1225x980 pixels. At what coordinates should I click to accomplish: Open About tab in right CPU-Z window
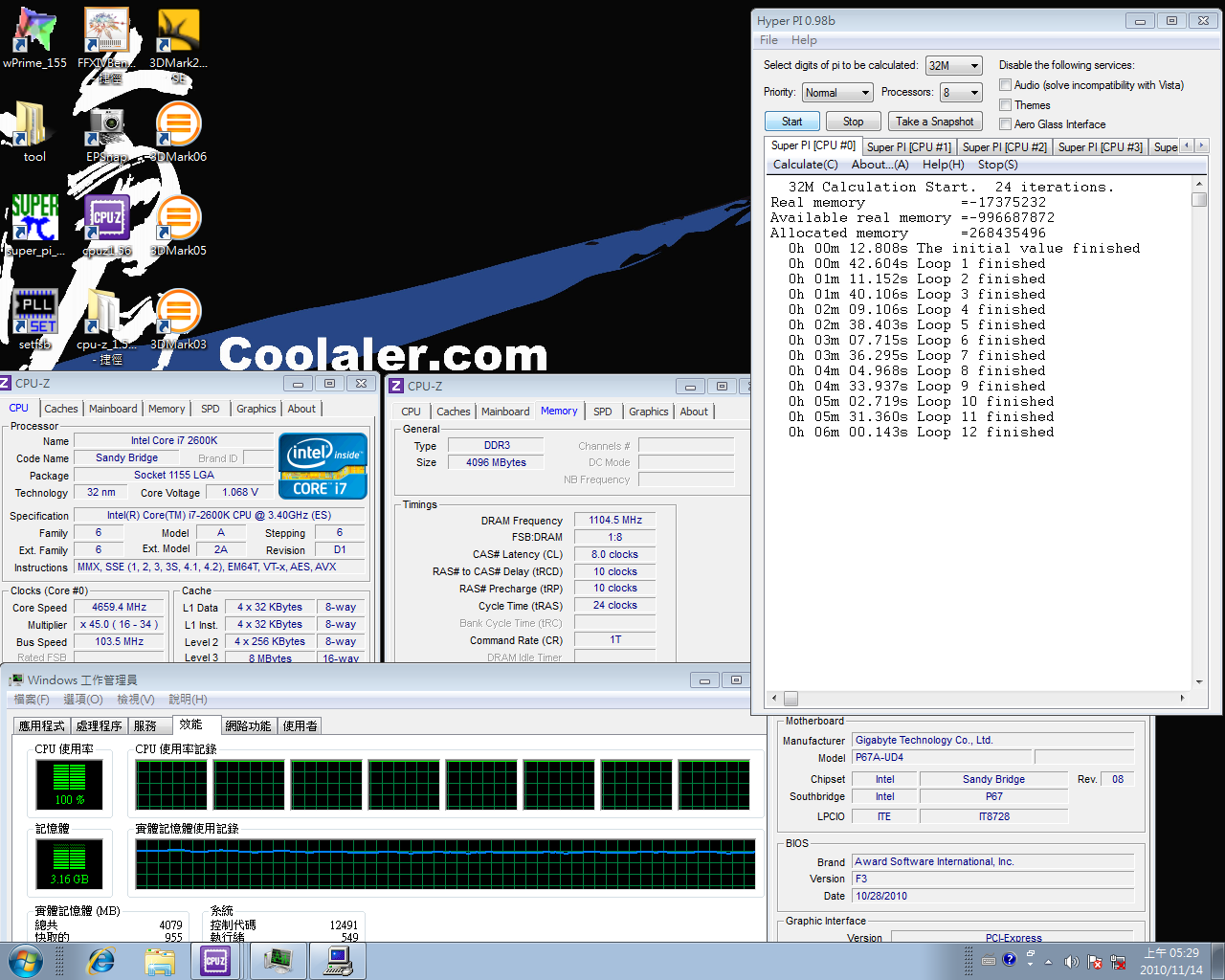coord(694,412)
